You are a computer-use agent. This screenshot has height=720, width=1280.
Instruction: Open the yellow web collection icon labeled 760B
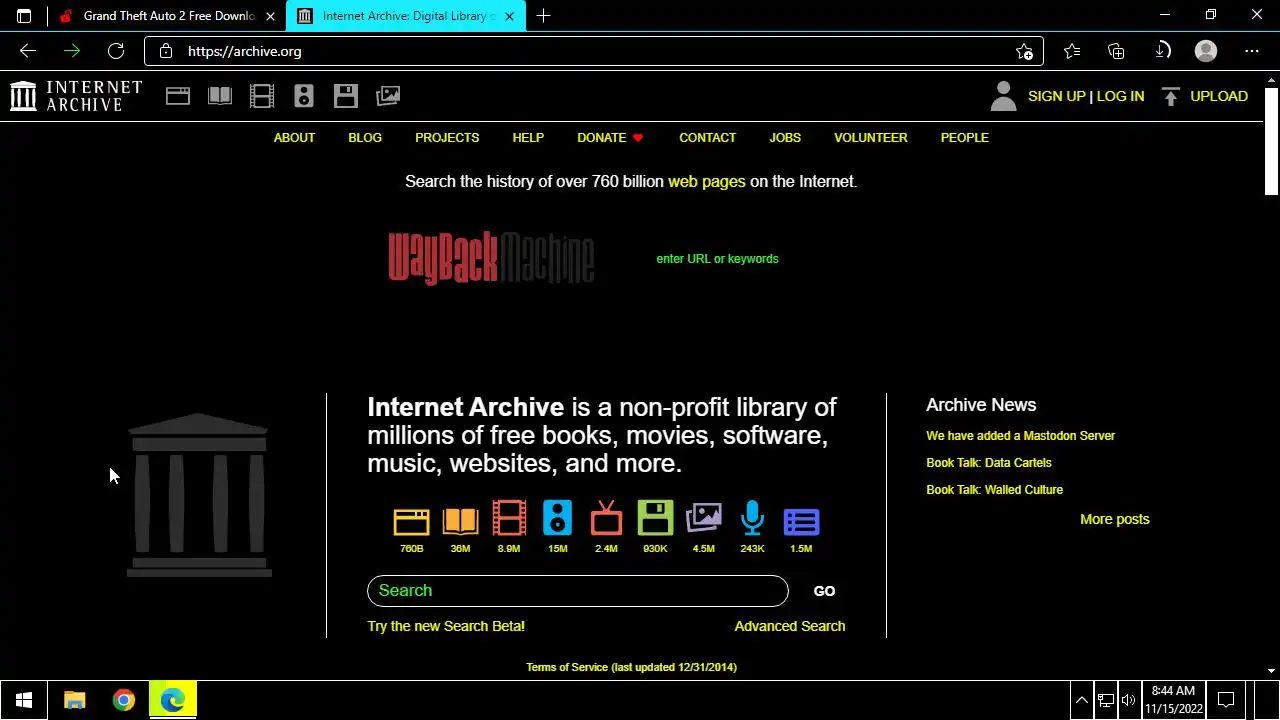(x=411, y=521)
